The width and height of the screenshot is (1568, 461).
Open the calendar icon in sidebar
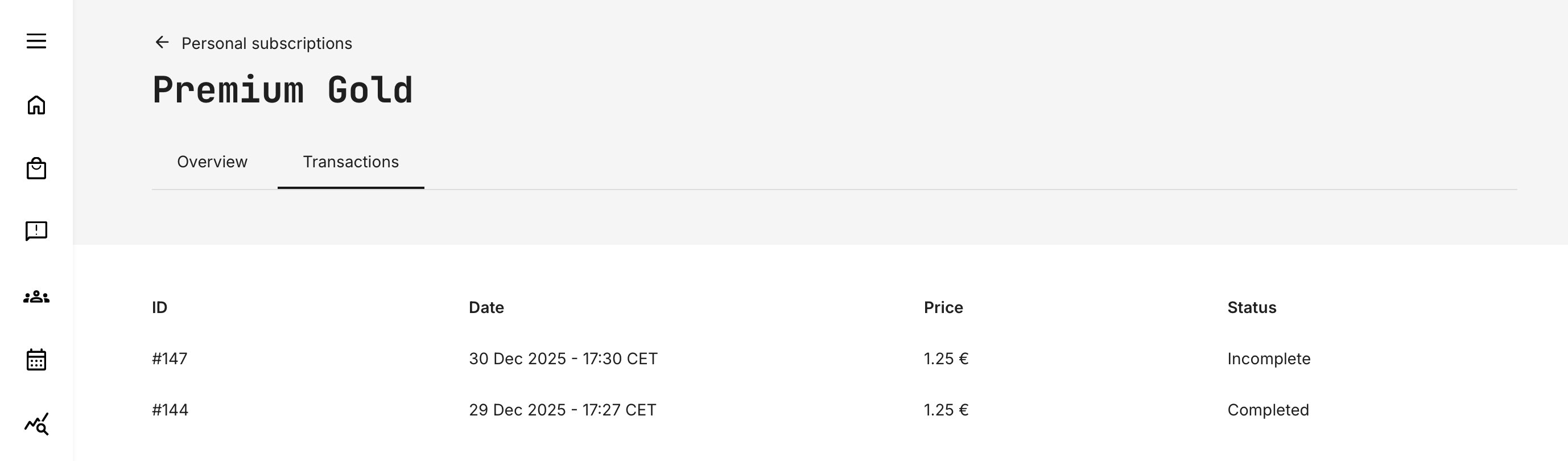[36, 360]
